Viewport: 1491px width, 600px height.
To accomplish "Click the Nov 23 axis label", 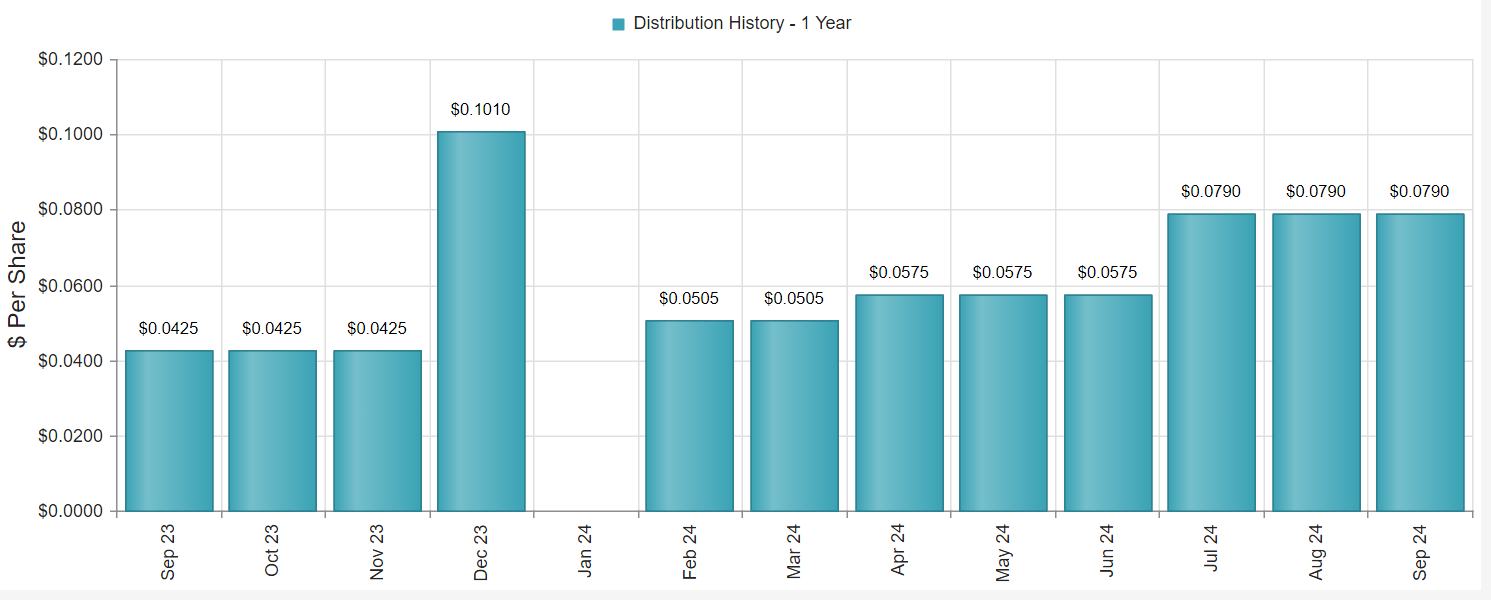I will [x=377, y=551].
